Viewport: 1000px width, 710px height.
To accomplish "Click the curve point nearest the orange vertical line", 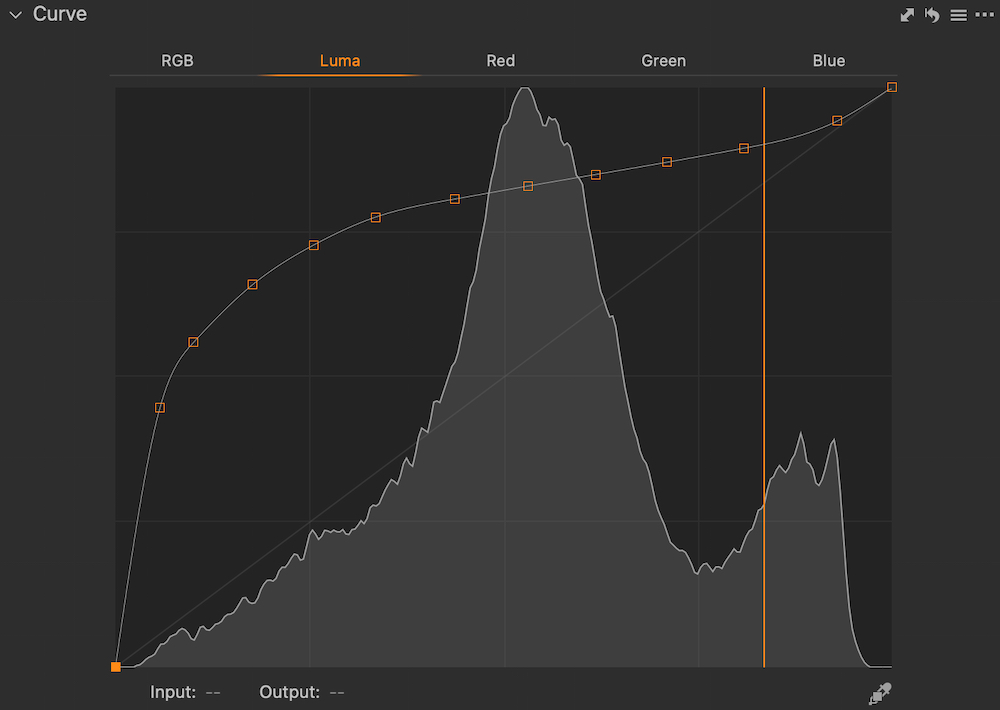I will point(744,148).
